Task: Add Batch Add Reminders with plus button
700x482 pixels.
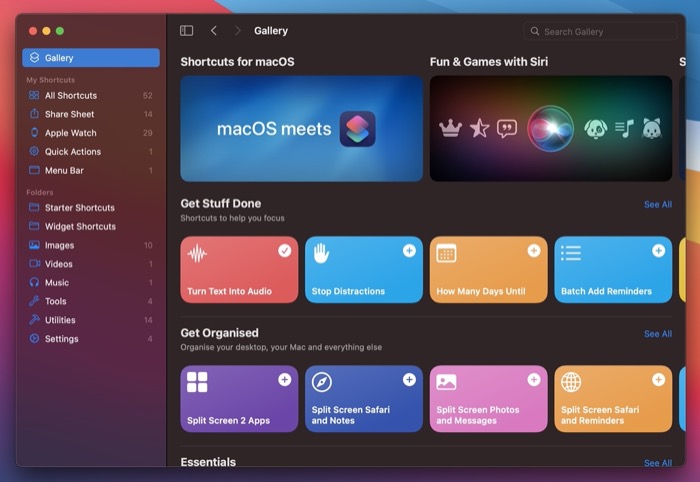Action: click(x=658, y=251)
